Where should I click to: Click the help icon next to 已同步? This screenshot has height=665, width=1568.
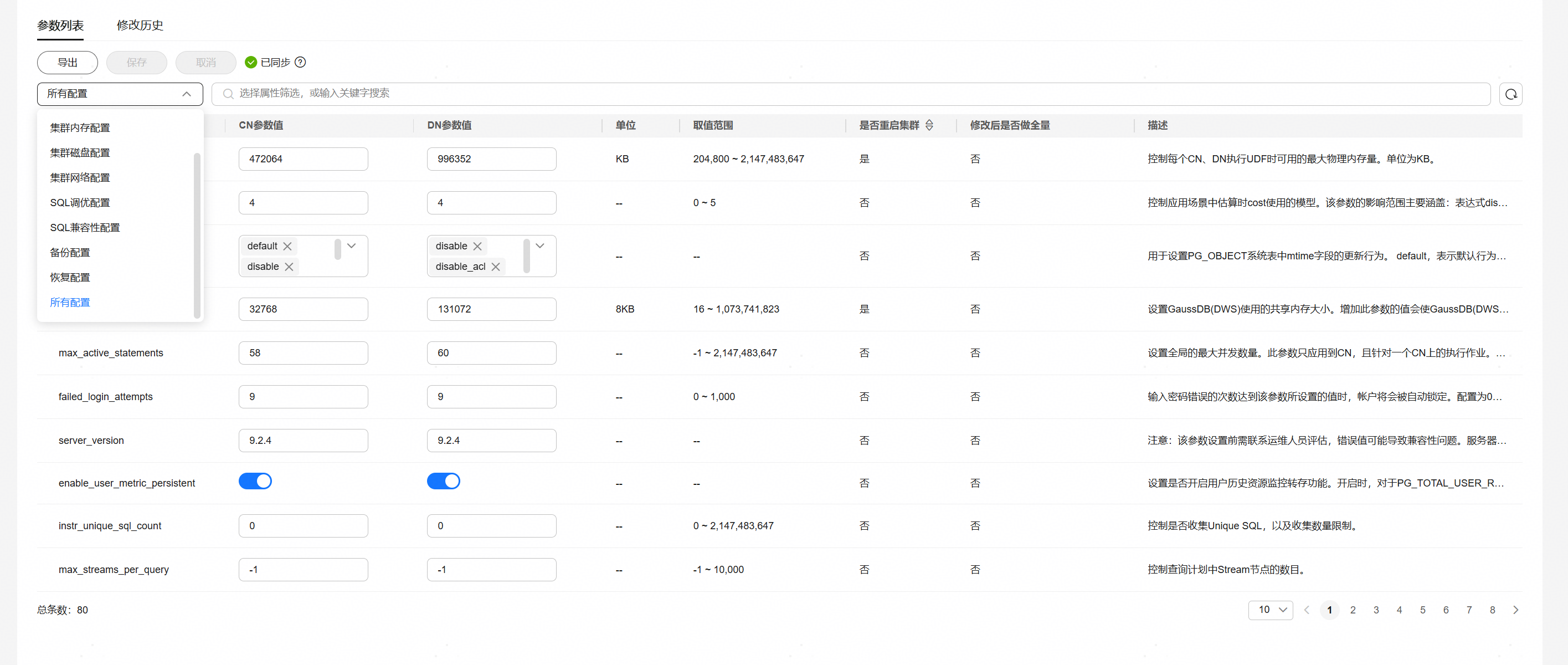coord(300,62)
